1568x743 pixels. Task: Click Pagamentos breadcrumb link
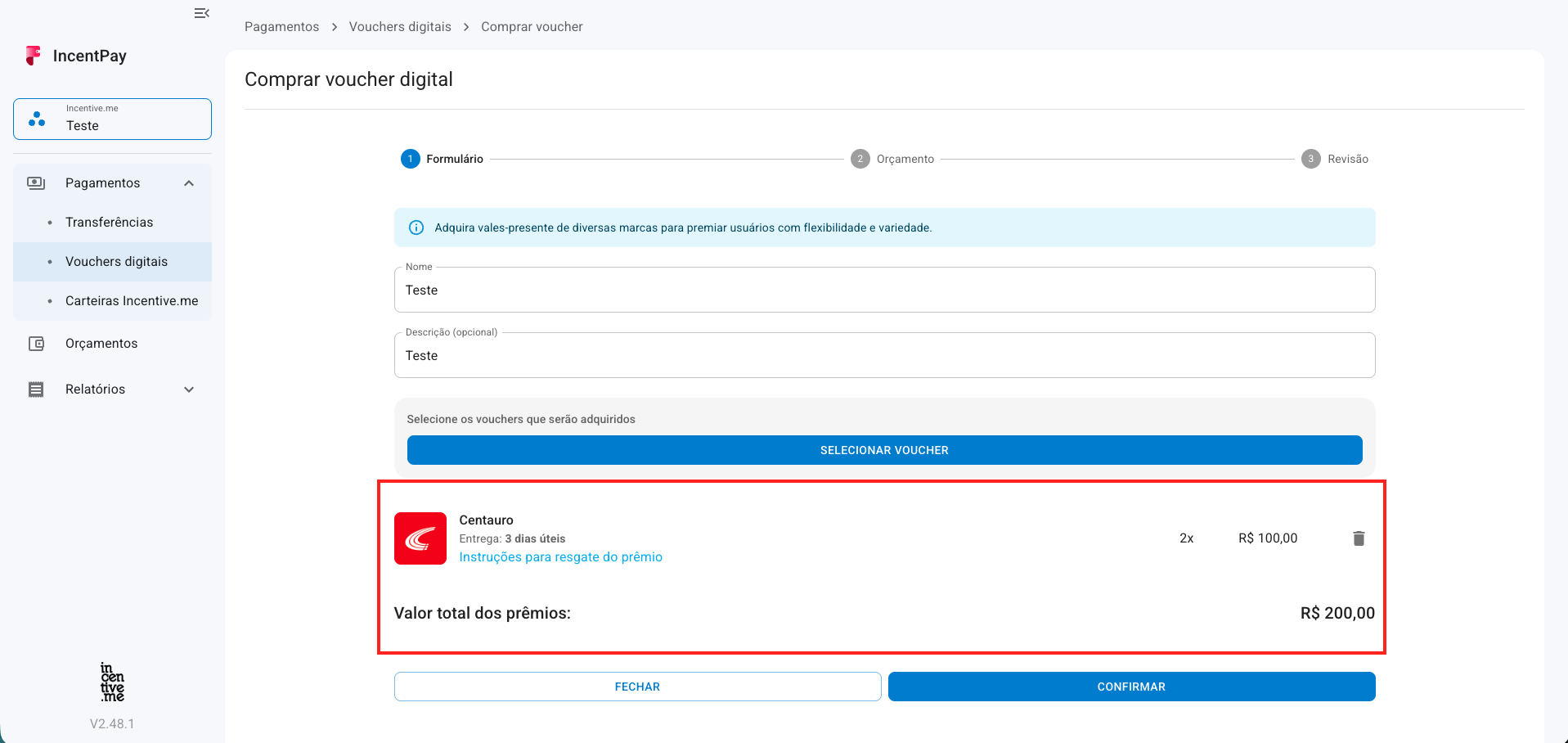281,27
